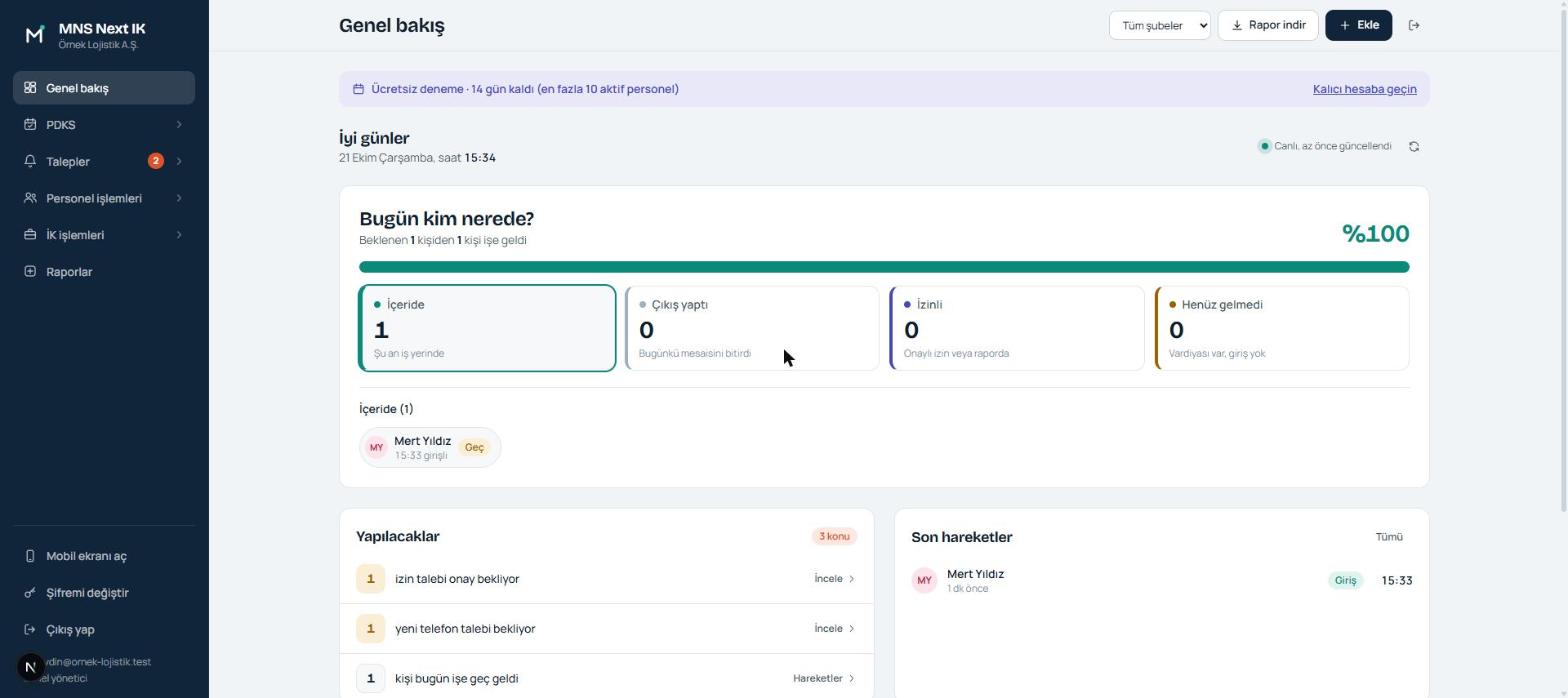
Task: Click the green attendance progress bar
Action: (884, 267)
